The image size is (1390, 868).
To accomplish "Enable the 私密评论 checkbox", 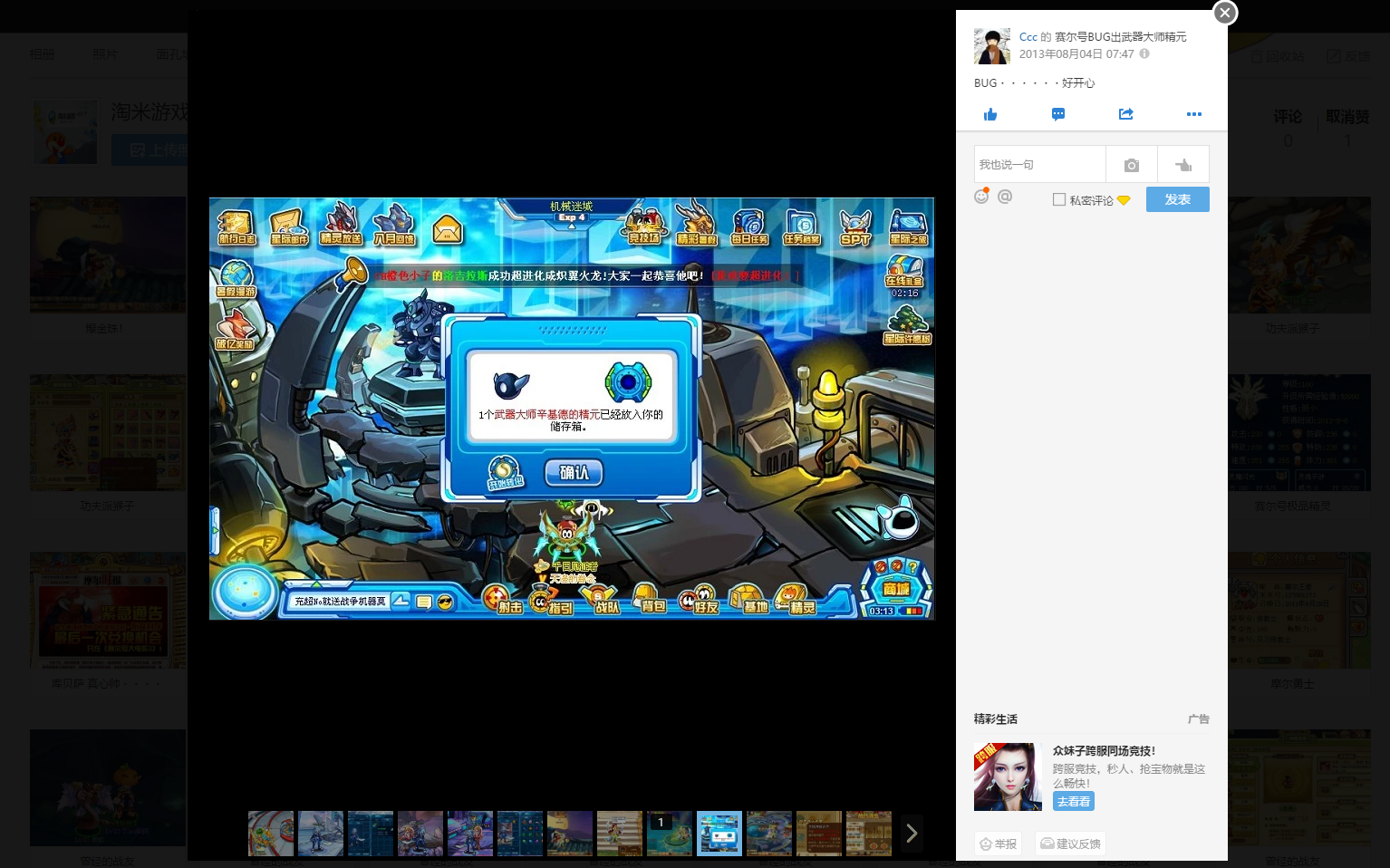I will click(x=1059, y=199).
